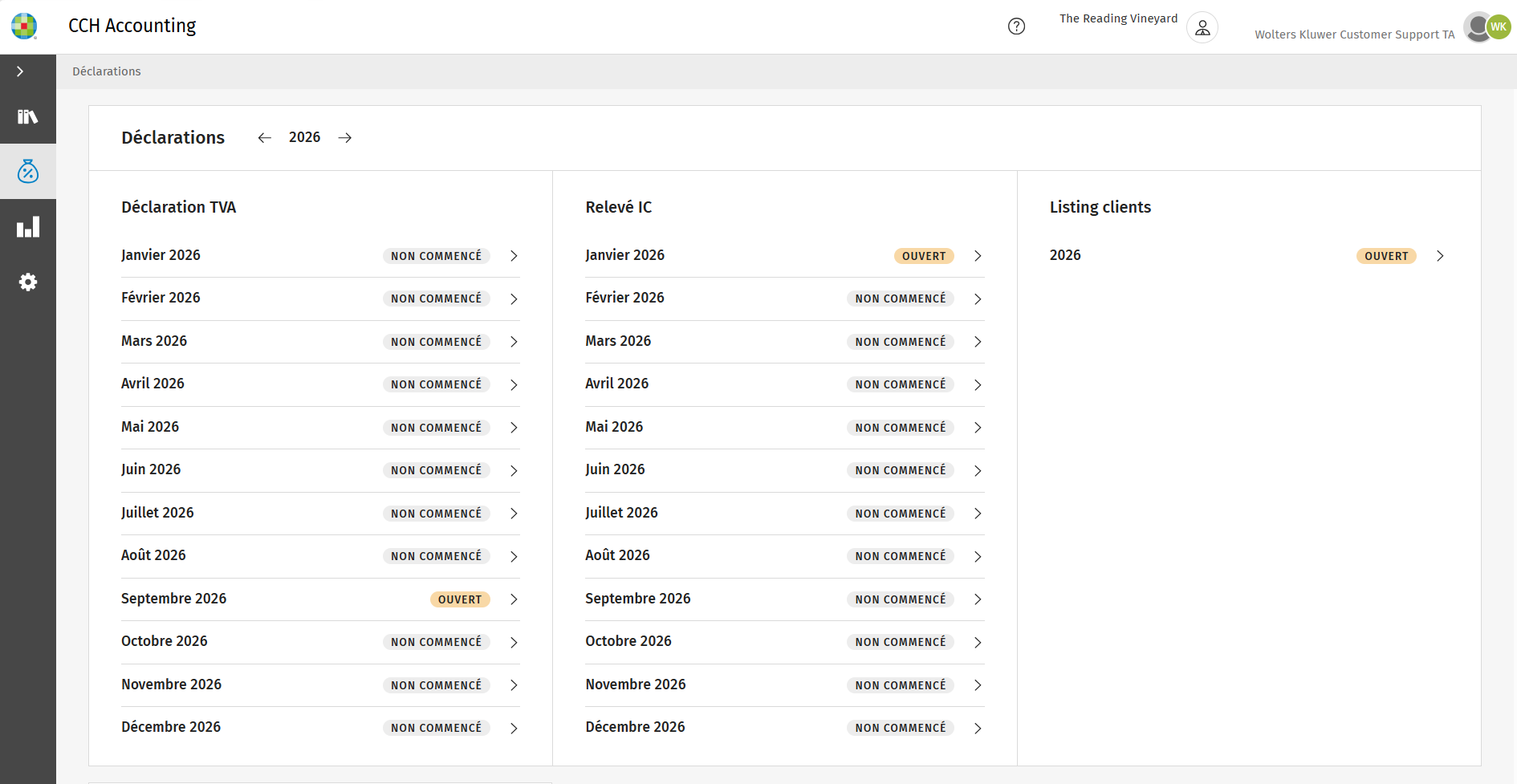Click The Reading Vineyard company name
This screenshot has height=784, width=1517.
1118,18
